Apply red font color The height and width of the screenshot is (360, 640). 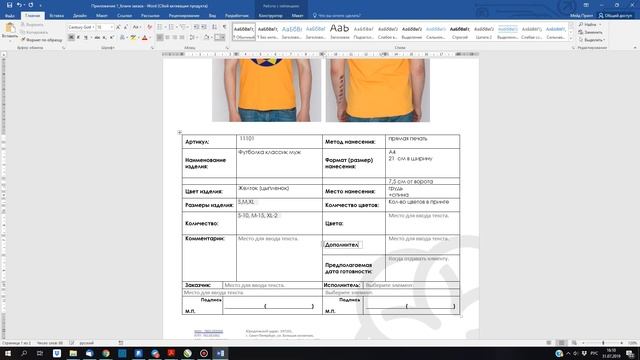[x=144, y=37]
